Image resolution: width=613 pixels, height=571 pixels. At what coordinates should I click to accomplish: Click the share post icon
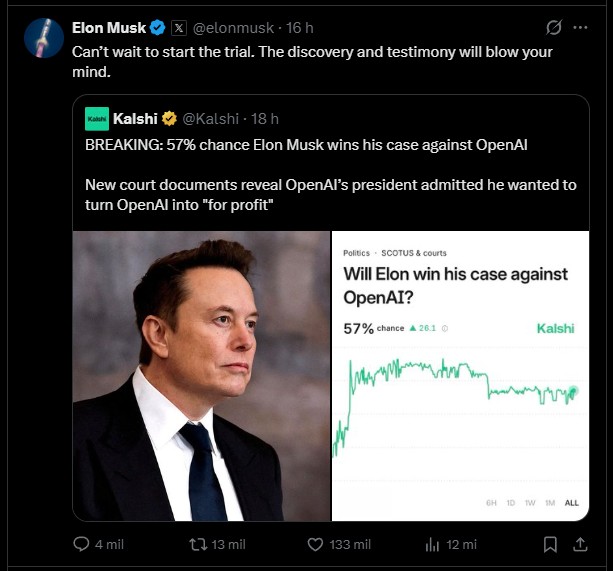(x=579, y=544)
